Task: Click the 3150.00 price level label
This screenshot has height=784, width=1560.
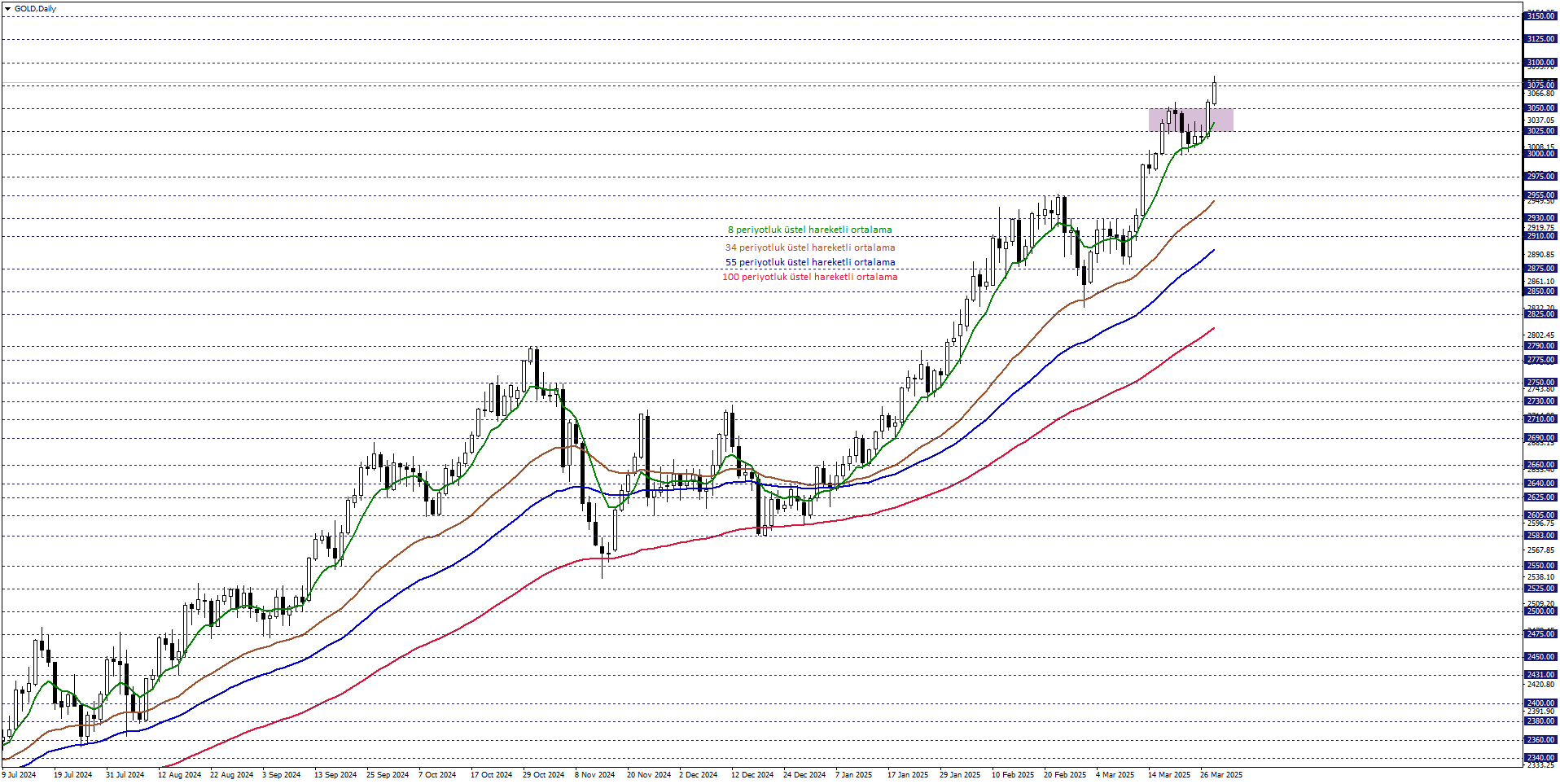Action: pyautogui.click(x=1540, y=16)
